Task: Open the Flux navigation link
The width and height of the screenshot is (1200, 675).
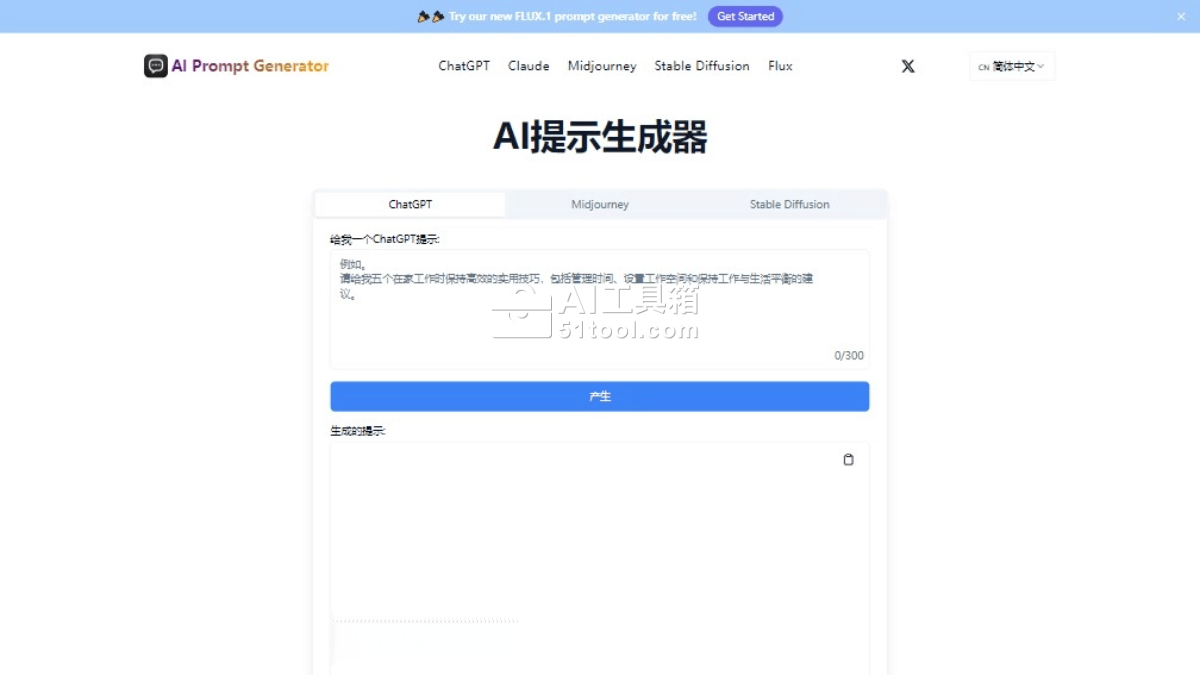Action: pos(780,66)
